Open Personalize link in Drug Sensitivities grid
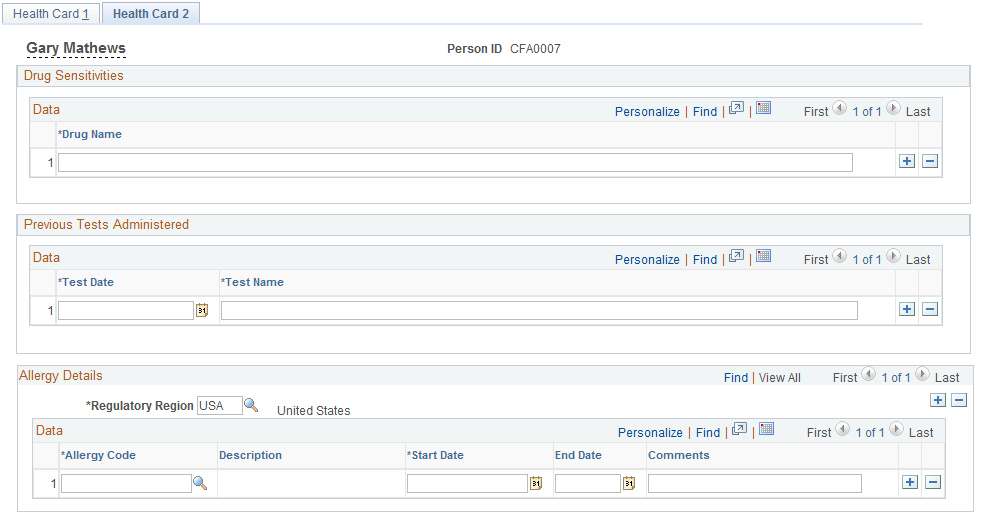The width and height of the screenshot is (982, 517). click(x=647, y=111)
